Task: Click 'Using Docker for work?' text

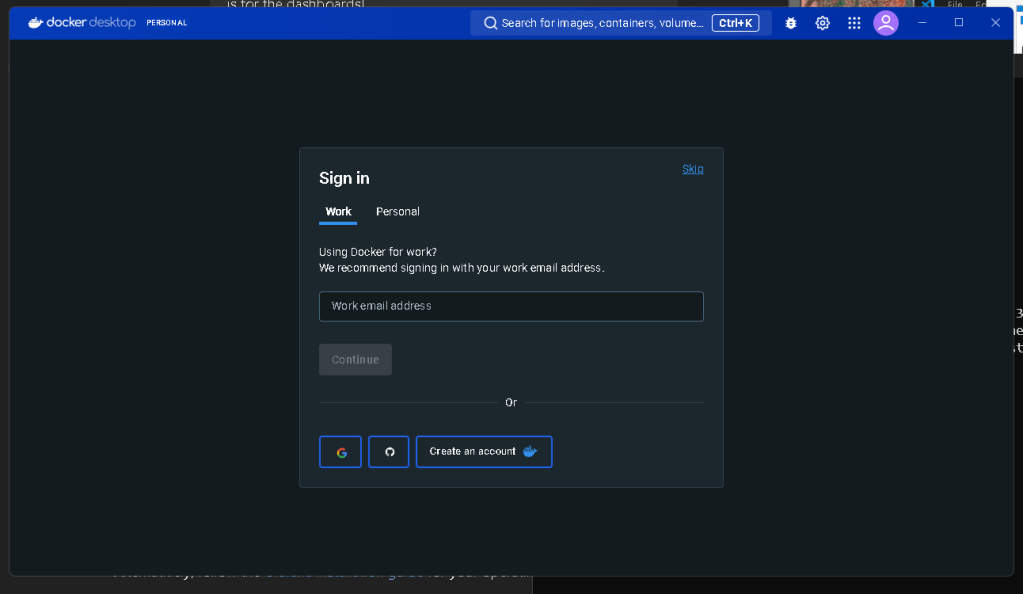Action: [x=378, y=252]
